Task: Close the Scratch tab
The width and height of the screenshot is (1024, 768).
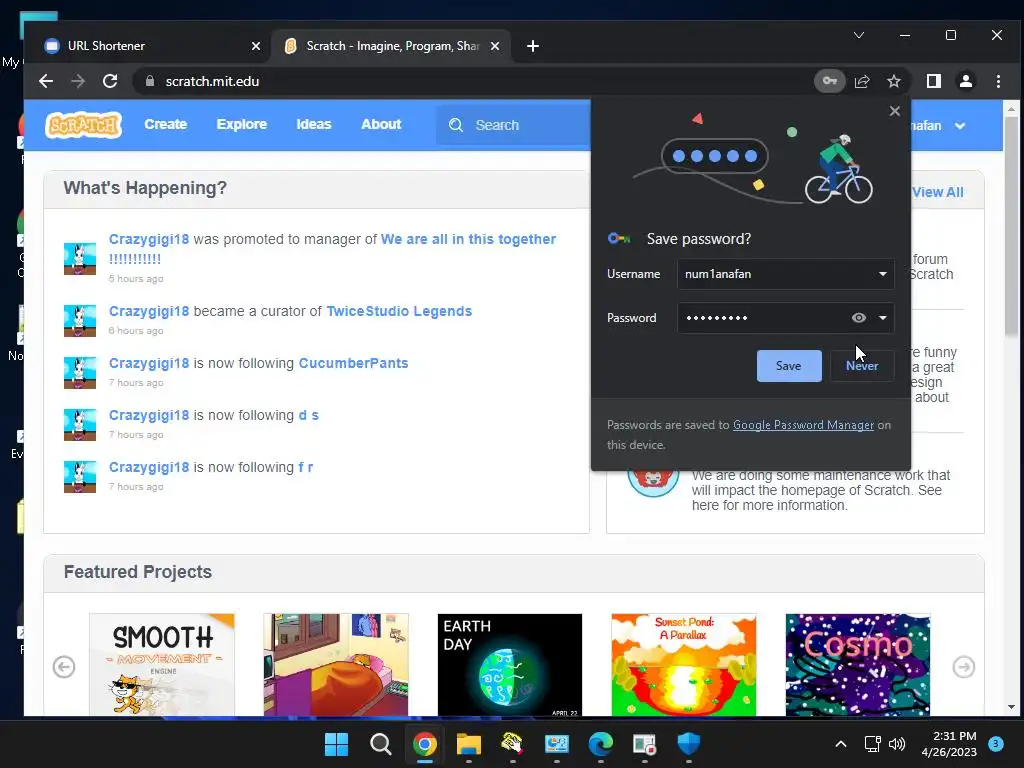Action: point(495,46)
